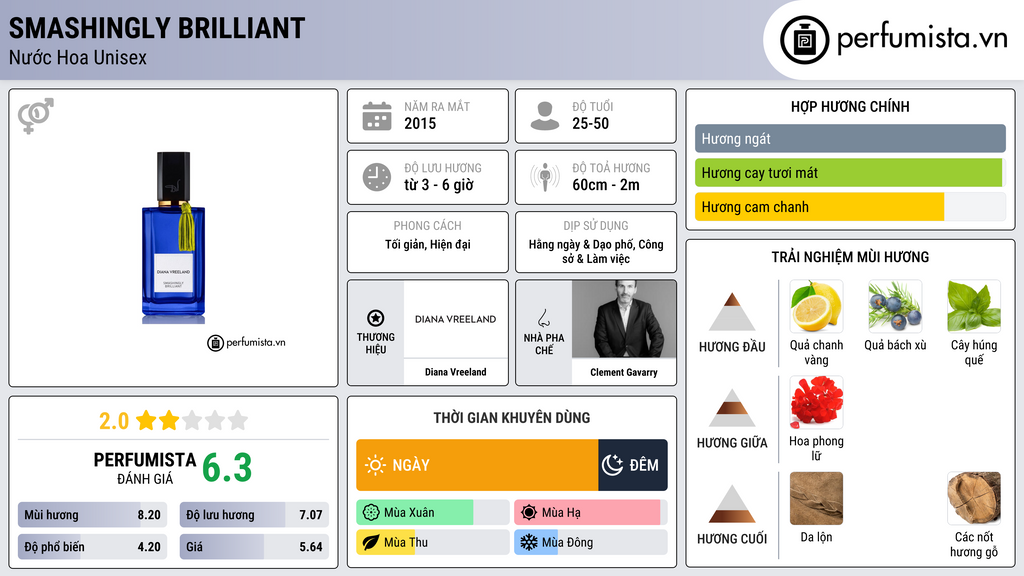The height and width of the screenshot is (576, 1024).
Task: Click the perfumista.vn bottle logo icon
Action: coord(804,40)
